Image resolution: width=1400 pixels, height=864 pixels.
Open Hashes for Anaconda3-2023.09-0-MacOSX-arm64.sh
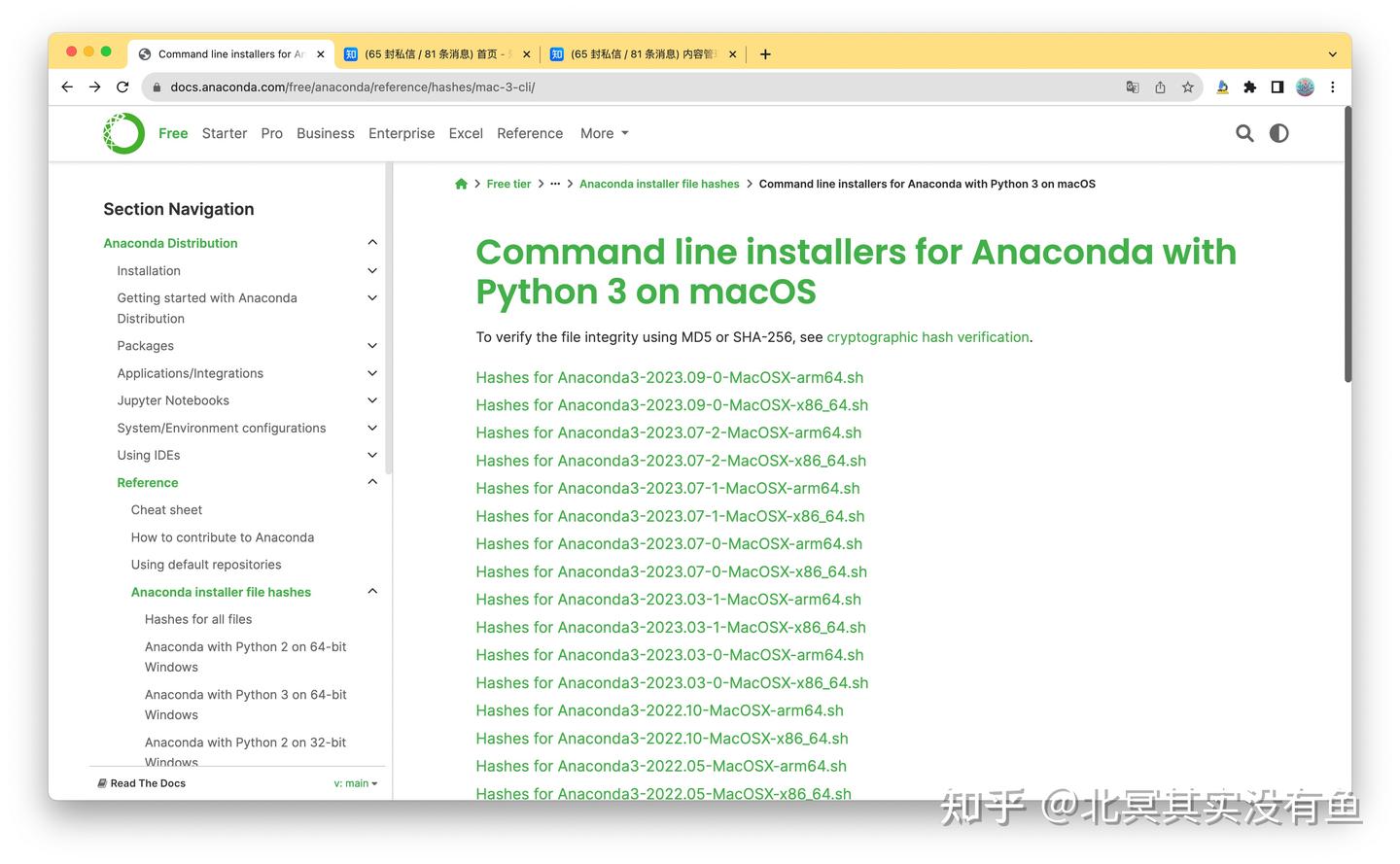pos(669,377)
